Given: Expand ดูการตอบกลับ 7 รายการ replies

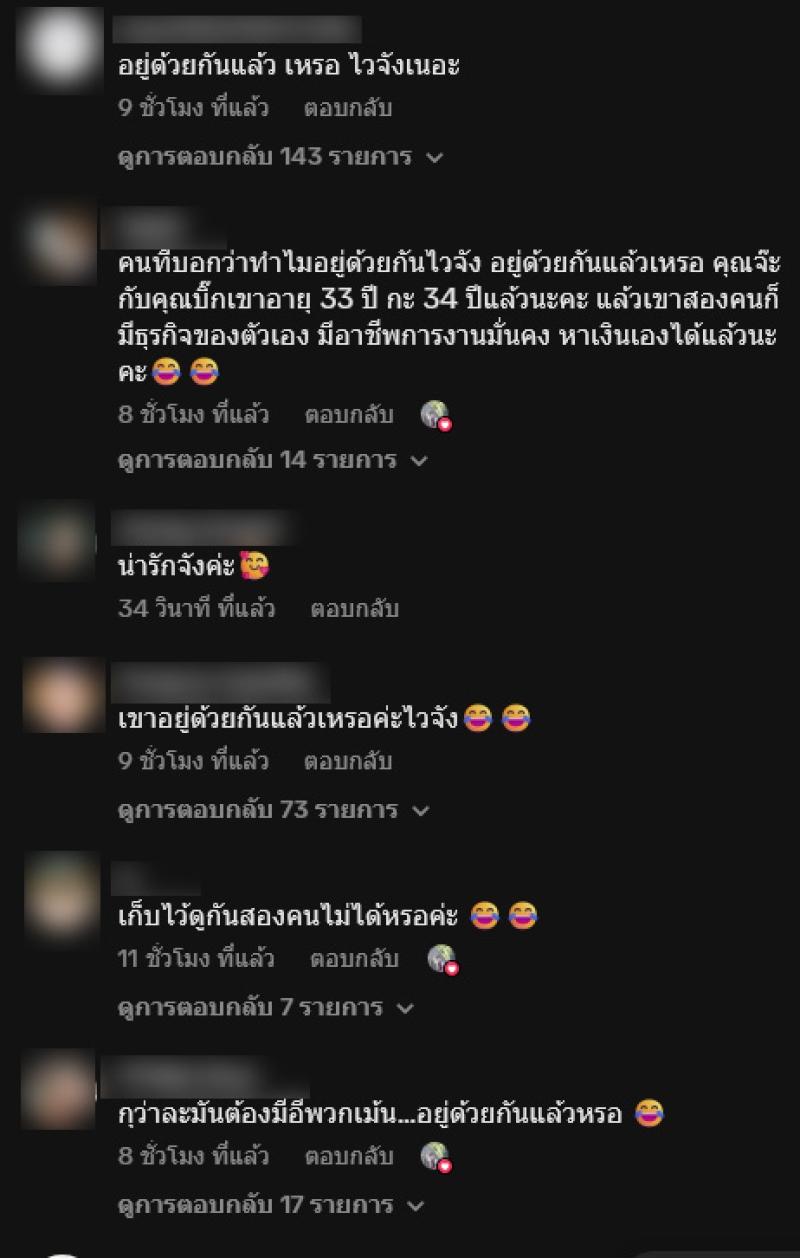Looking at the screenshot, I should [265, 1008].
